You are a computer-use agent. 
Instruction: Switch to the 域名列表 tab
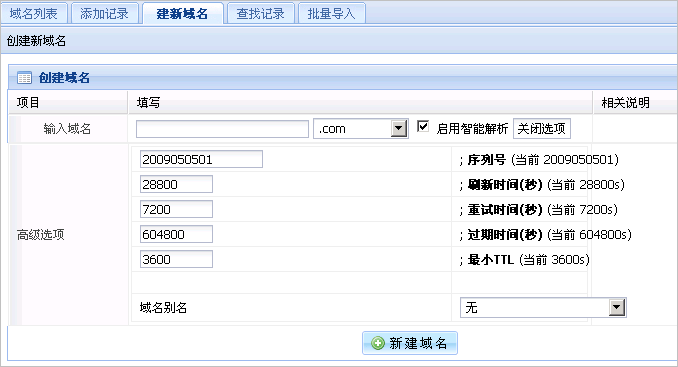[x=34, y=13]
